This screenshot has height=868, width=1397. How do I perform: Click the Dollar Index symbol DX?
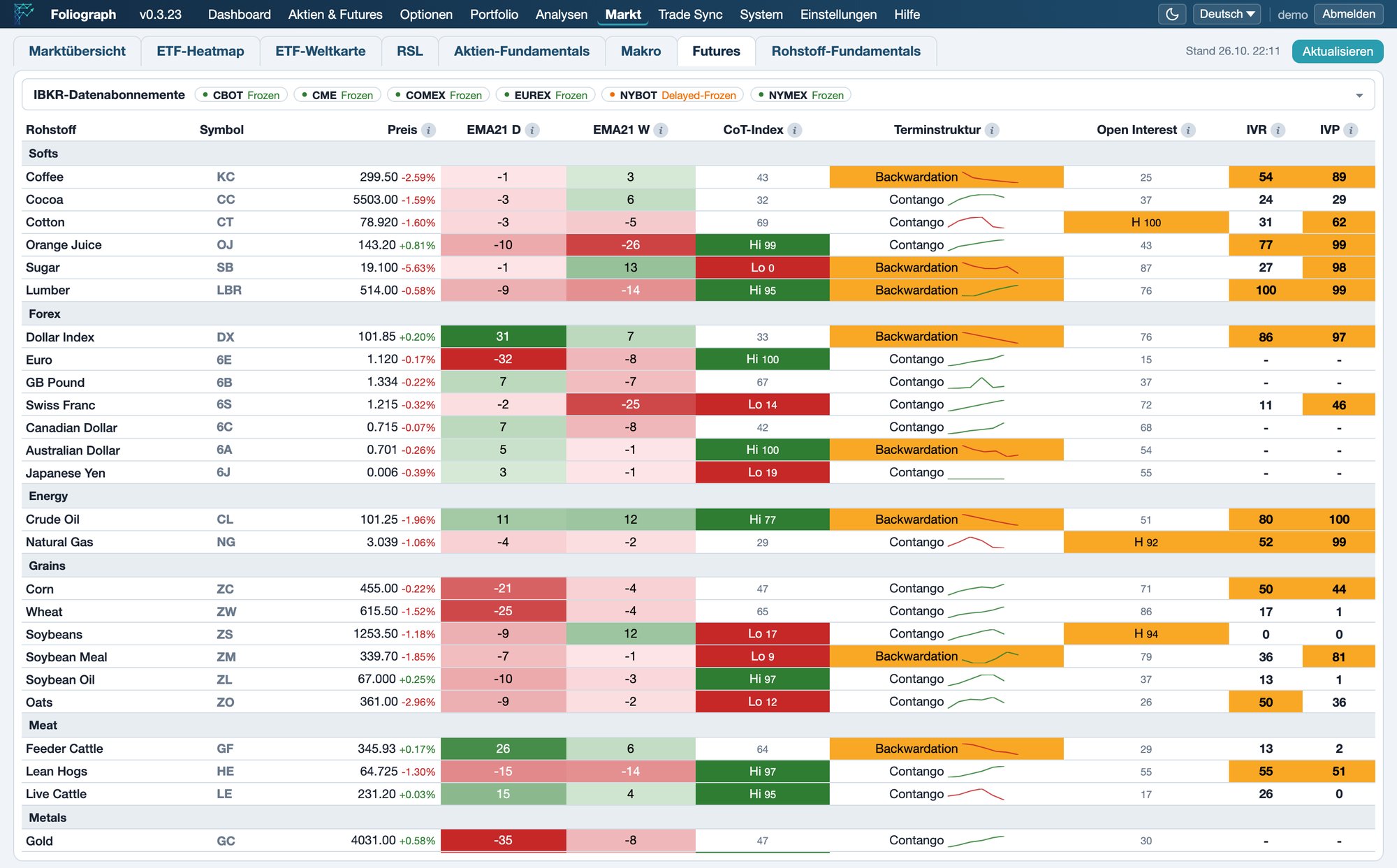coord(226,337)
